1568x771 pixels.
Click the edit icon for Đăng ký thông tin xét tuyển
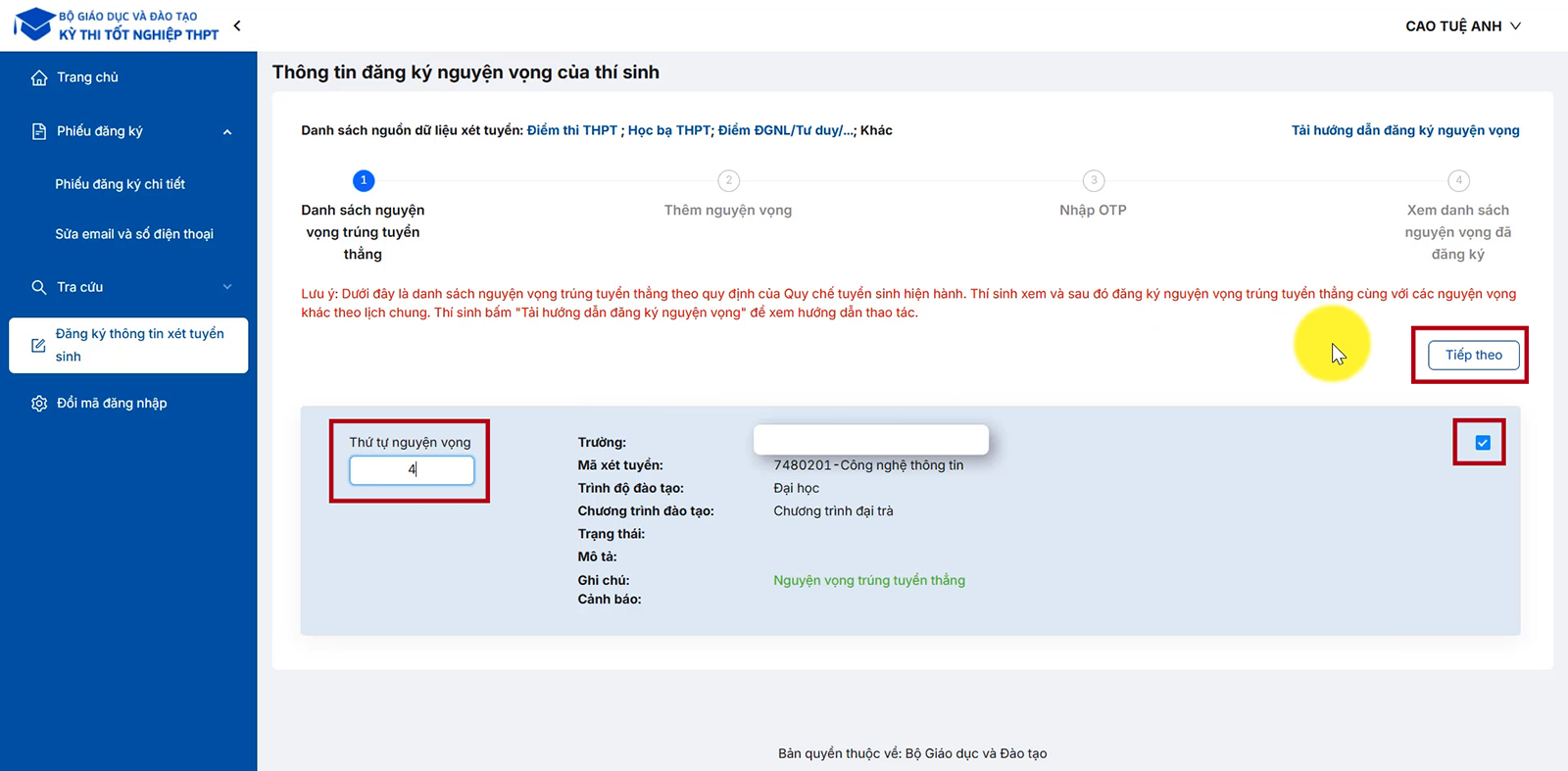coord(39,345)
